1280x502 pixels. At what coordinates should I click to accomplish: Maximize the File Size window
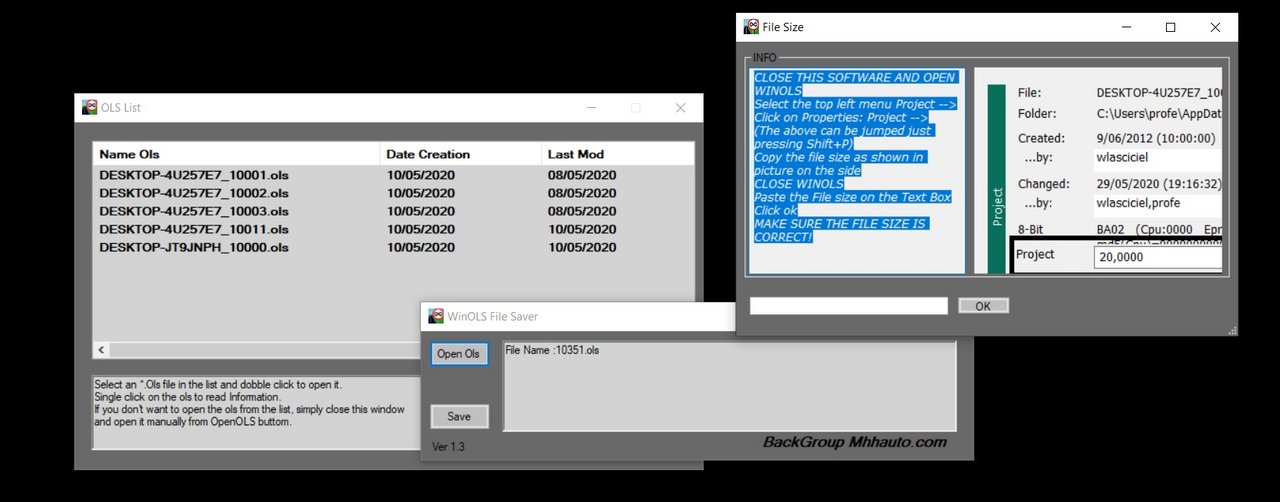1170,28
